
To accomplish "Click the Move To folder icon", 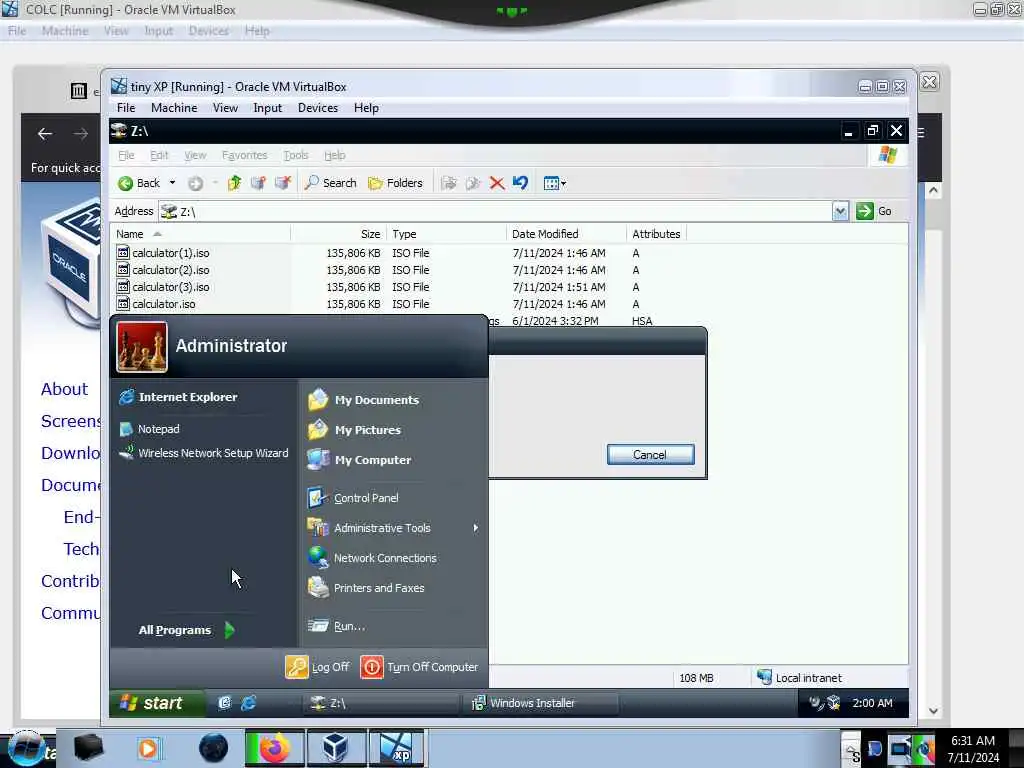I will click(x=449, y=184).
